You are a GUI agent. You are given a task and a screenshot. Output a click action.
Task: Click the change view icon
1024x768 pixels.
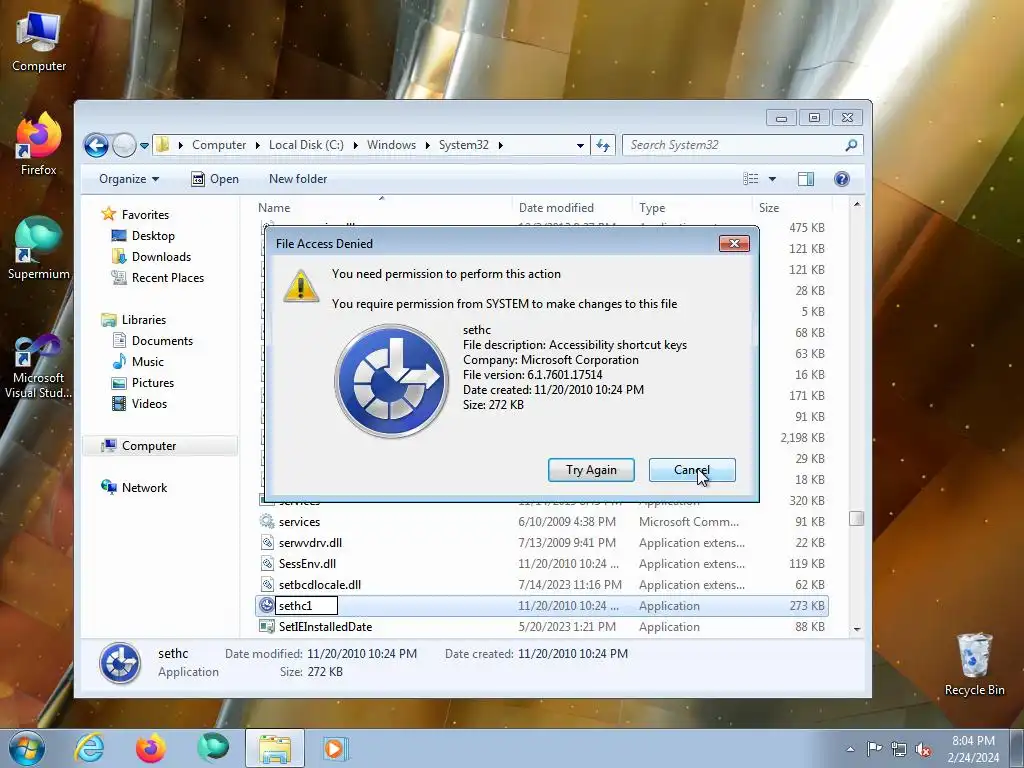(751, 179)
